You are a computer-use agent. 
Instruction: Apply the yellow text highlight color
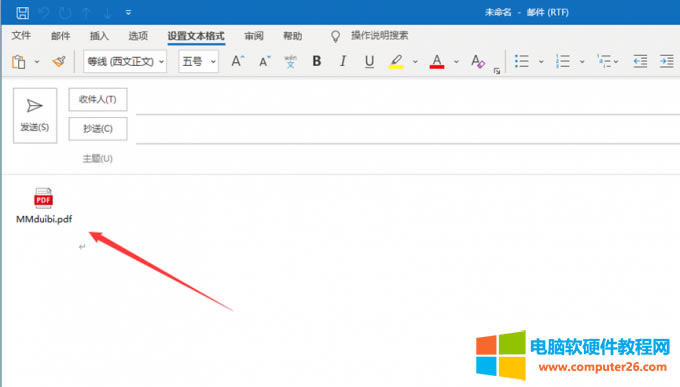[396, 61]
